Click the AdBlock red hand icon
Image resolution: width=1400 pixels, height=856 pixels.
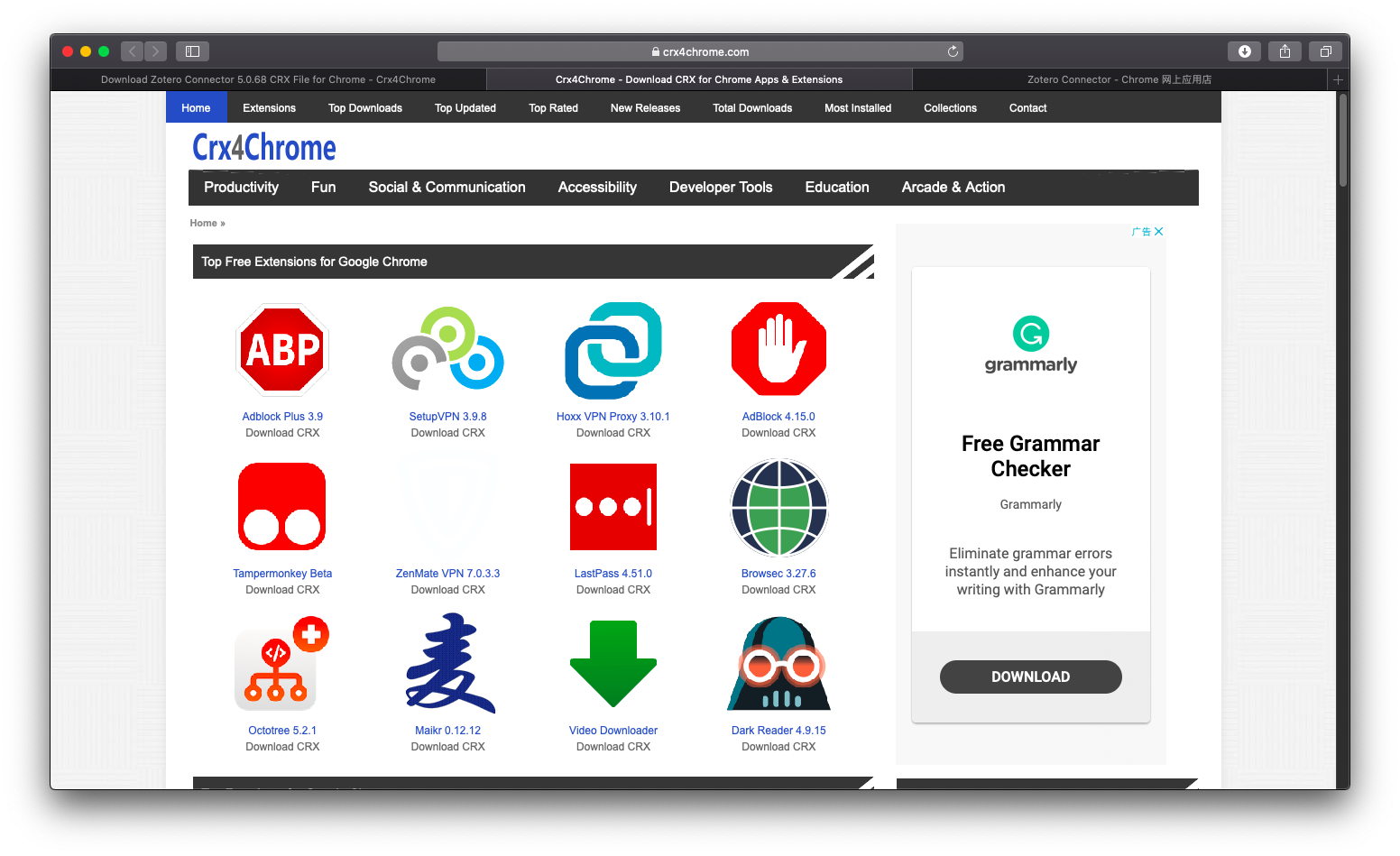(x=778, y=350)
